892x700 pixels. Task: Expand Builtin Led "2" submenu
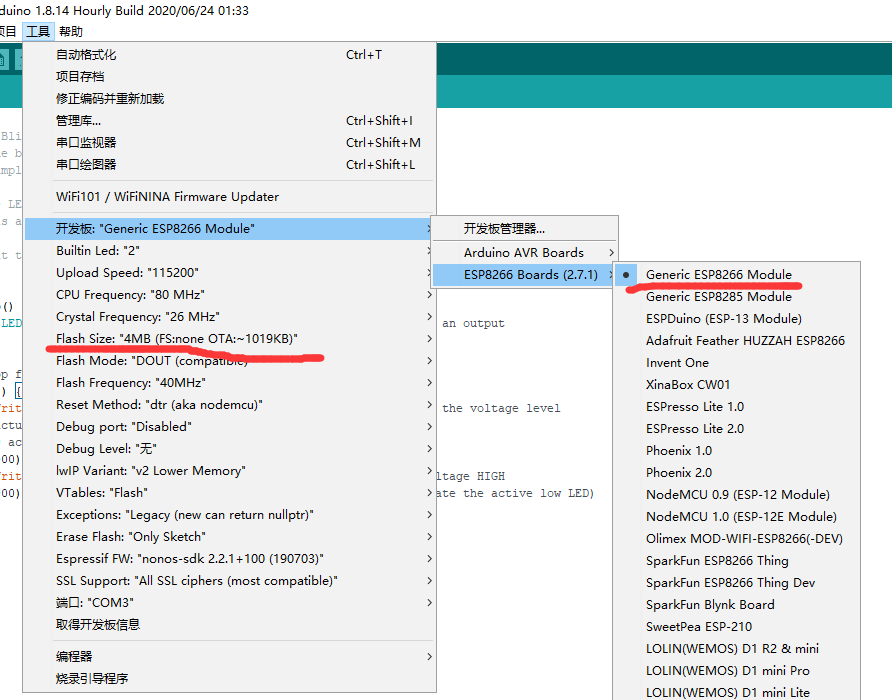[230, 250]
